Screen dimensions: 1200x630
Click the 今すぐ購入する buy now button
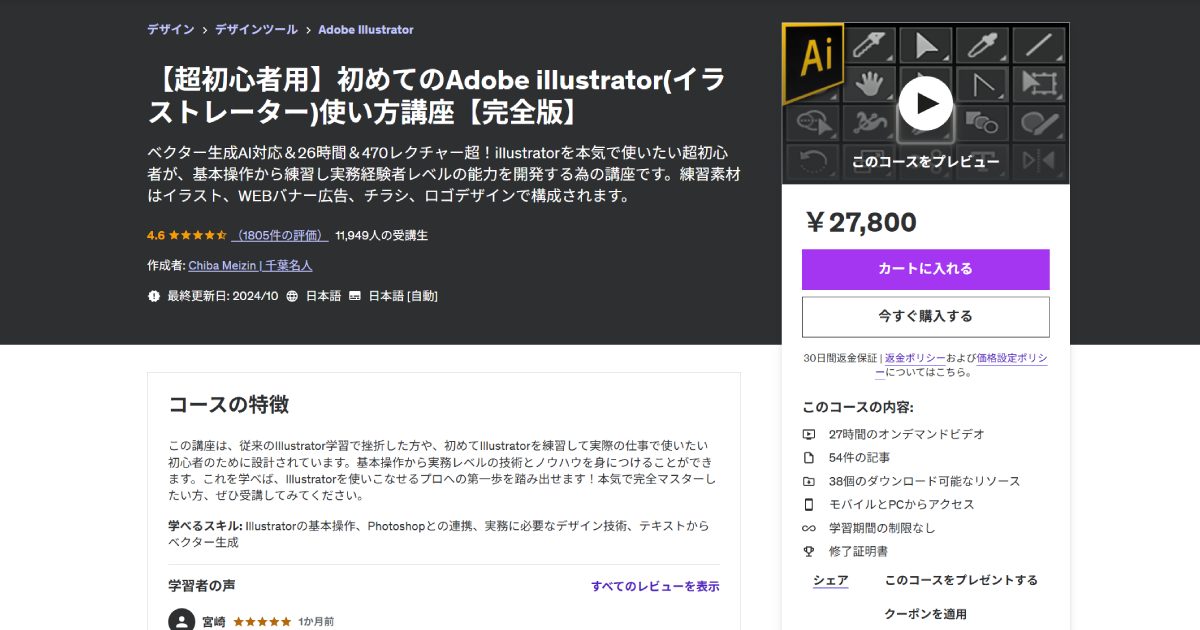(x=925, y=317)
